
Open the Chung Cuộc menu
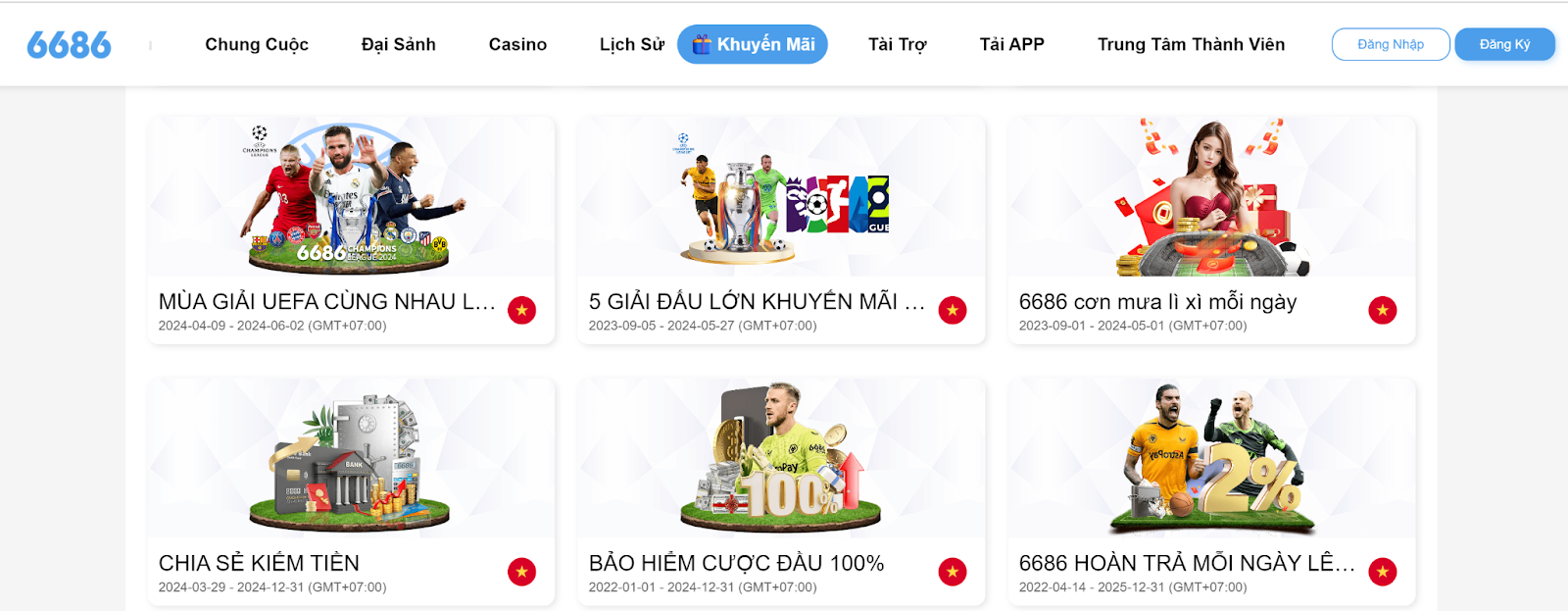pyautogui.click(x=257, y=44)
